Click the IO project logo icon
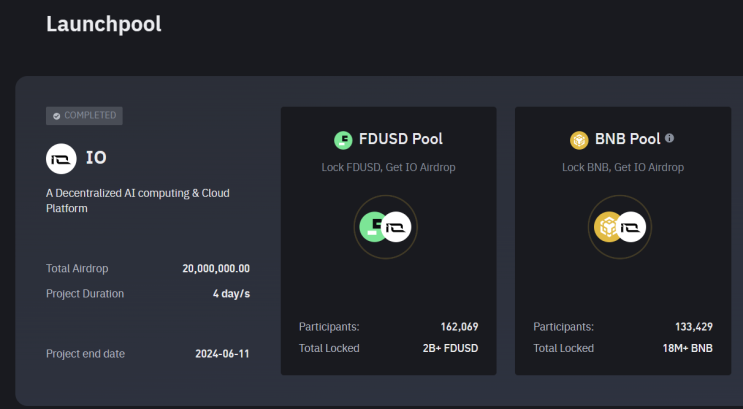This screenshot has width=743, height=409. click(x=61, y=159)
